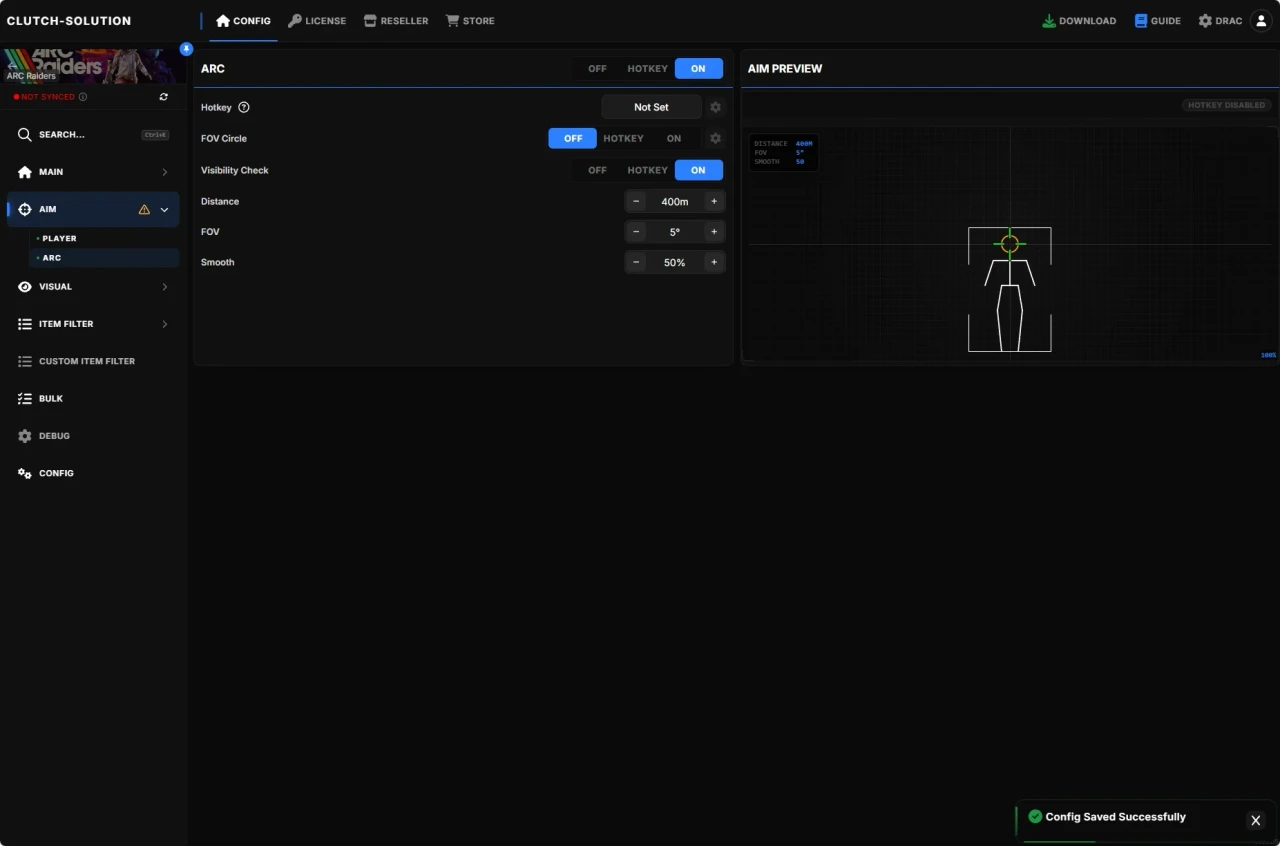Click the refresh sync icon
The height and width of the screenshot is (846, 1280).
pos(164,97)
